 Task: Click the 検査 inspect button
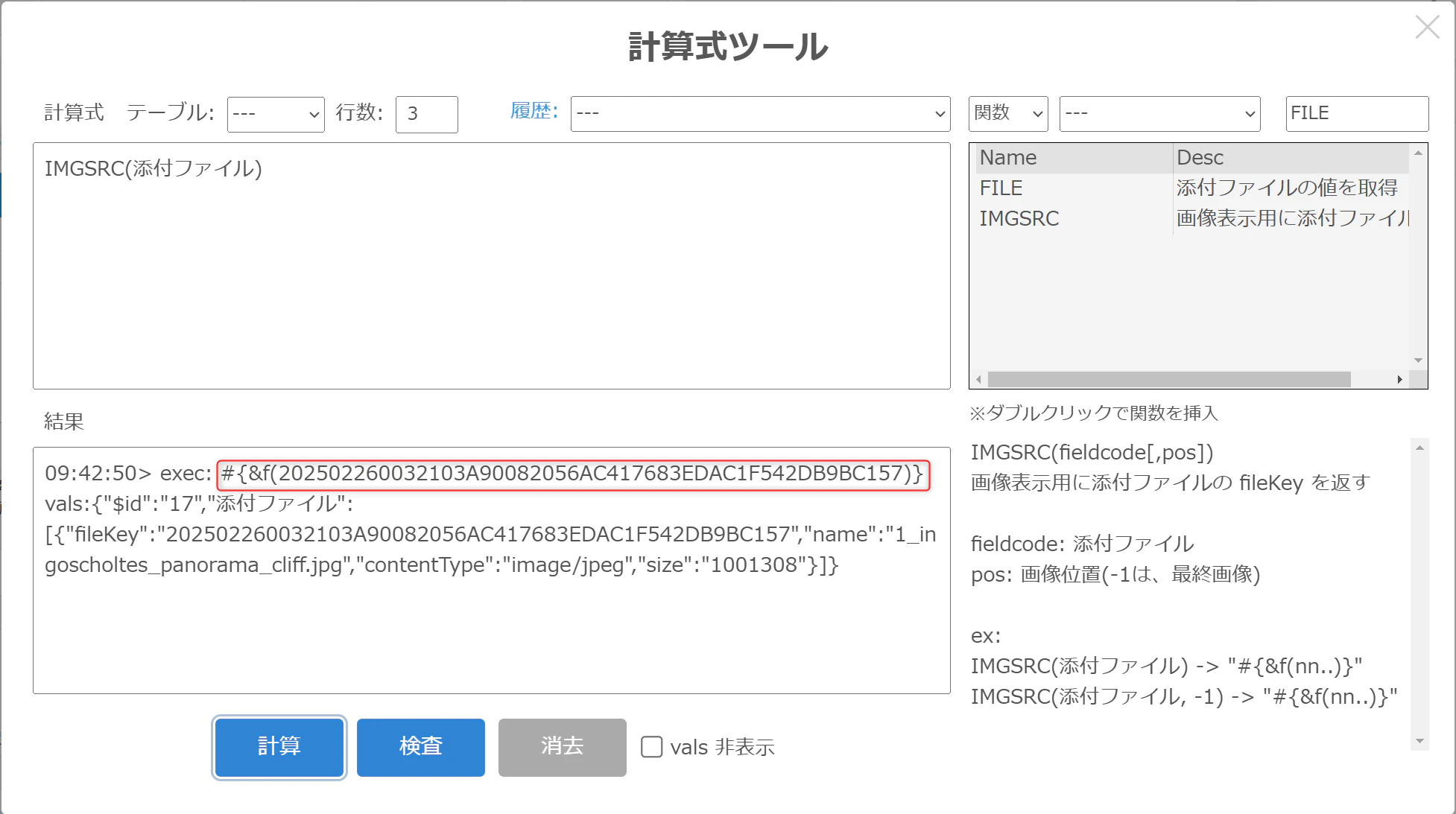click(x=421, y=747)
